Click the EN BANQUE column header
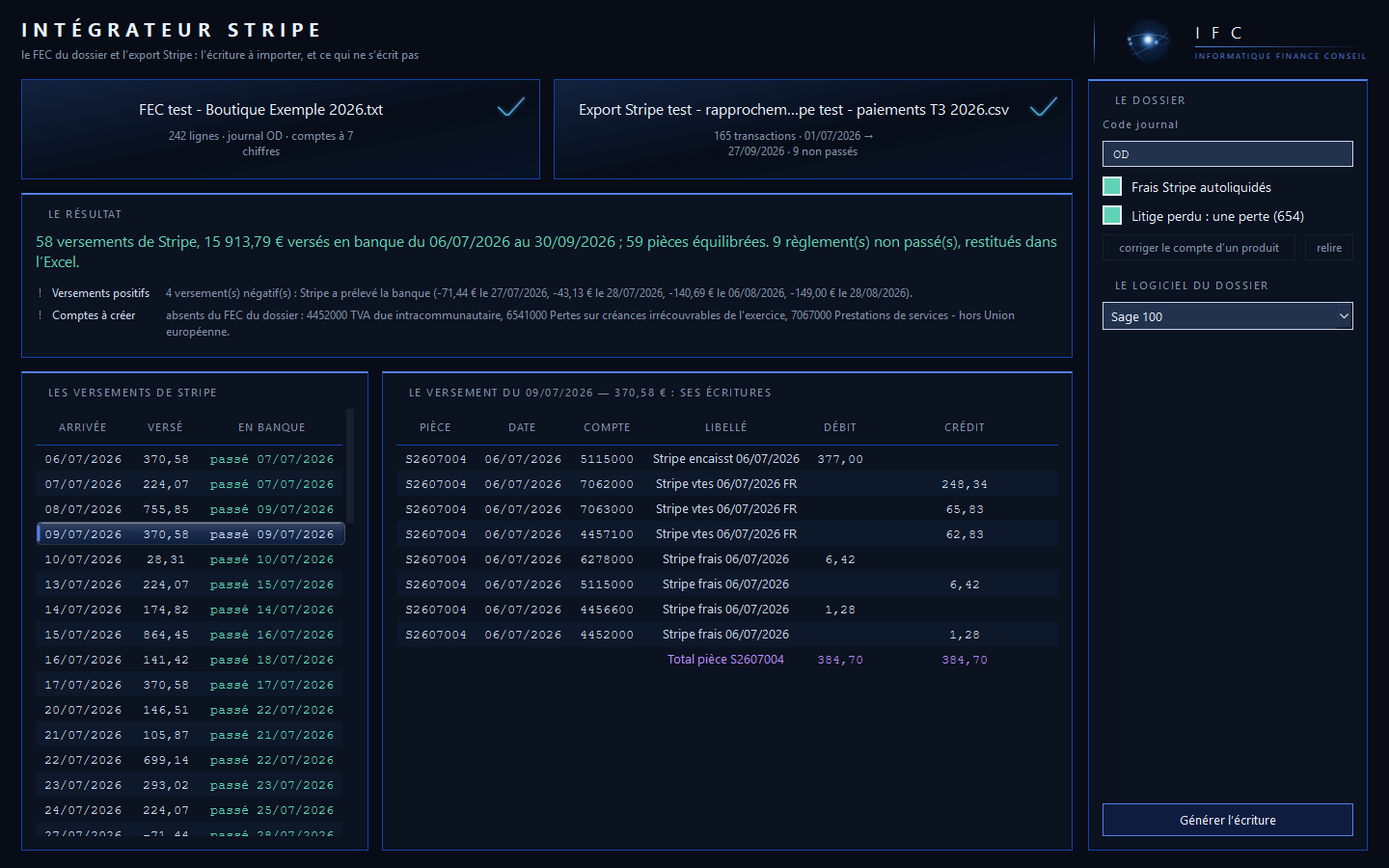This screenshot has width=1389, height=868. [x=272, y=427]
